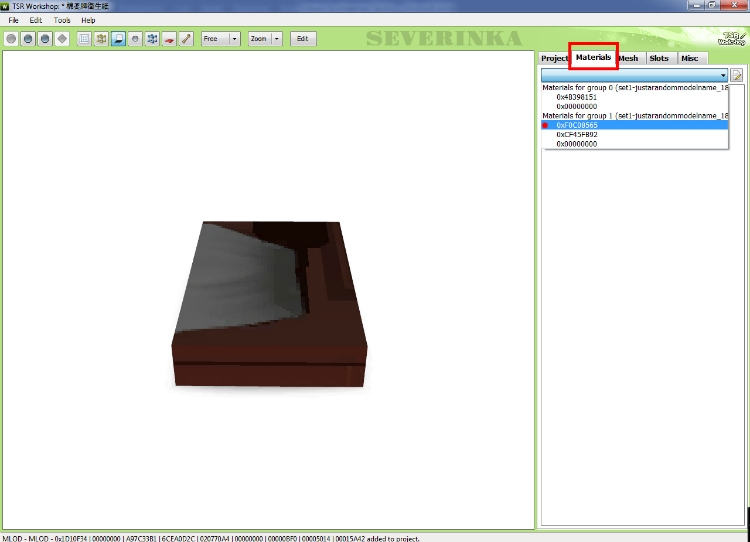Switch to the Mesh tab
Image resolution: width=750 pixels, height=542 pixels.
click(x=628, y=58)
